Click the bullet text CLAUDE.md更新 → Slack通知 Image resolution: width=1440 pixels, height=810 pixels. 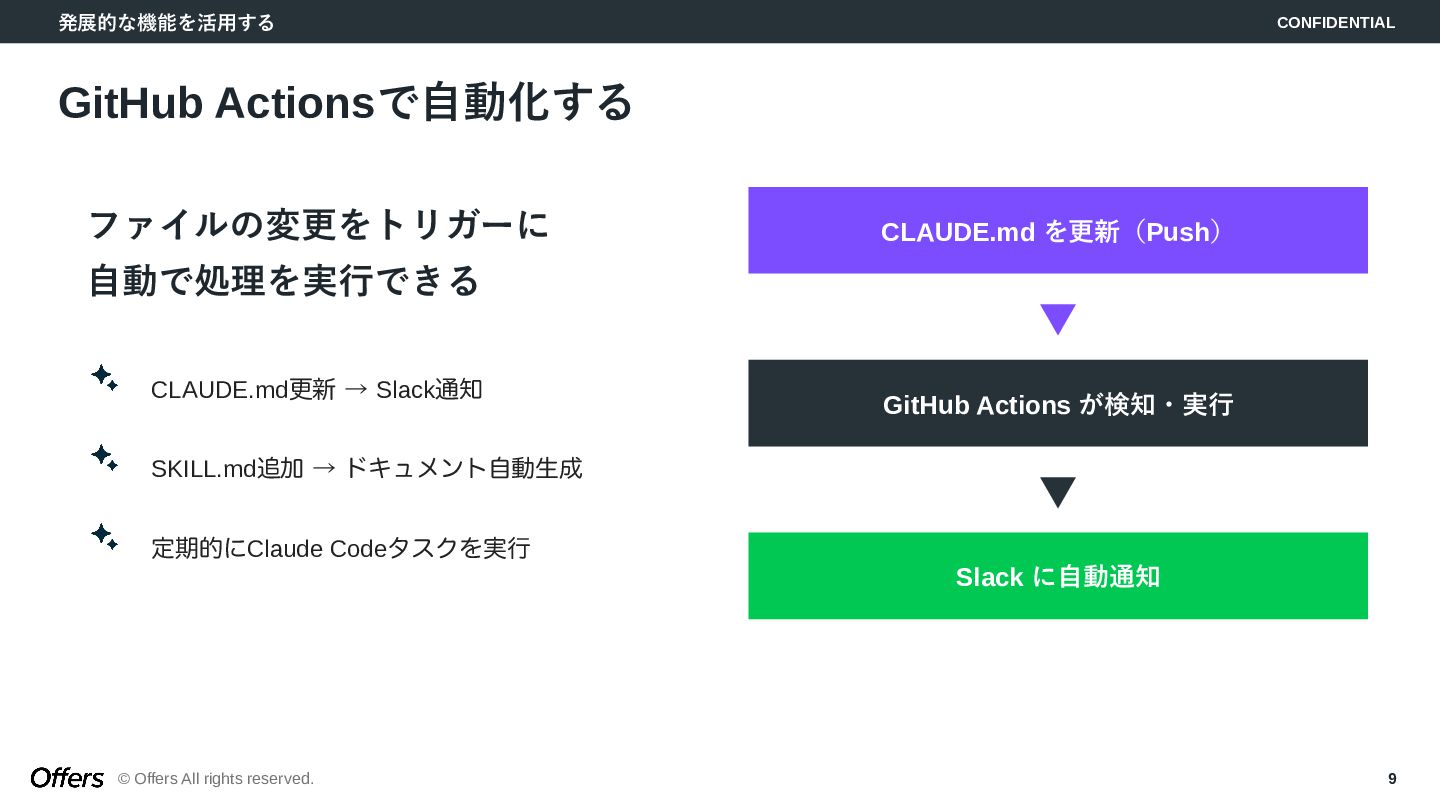316,389
